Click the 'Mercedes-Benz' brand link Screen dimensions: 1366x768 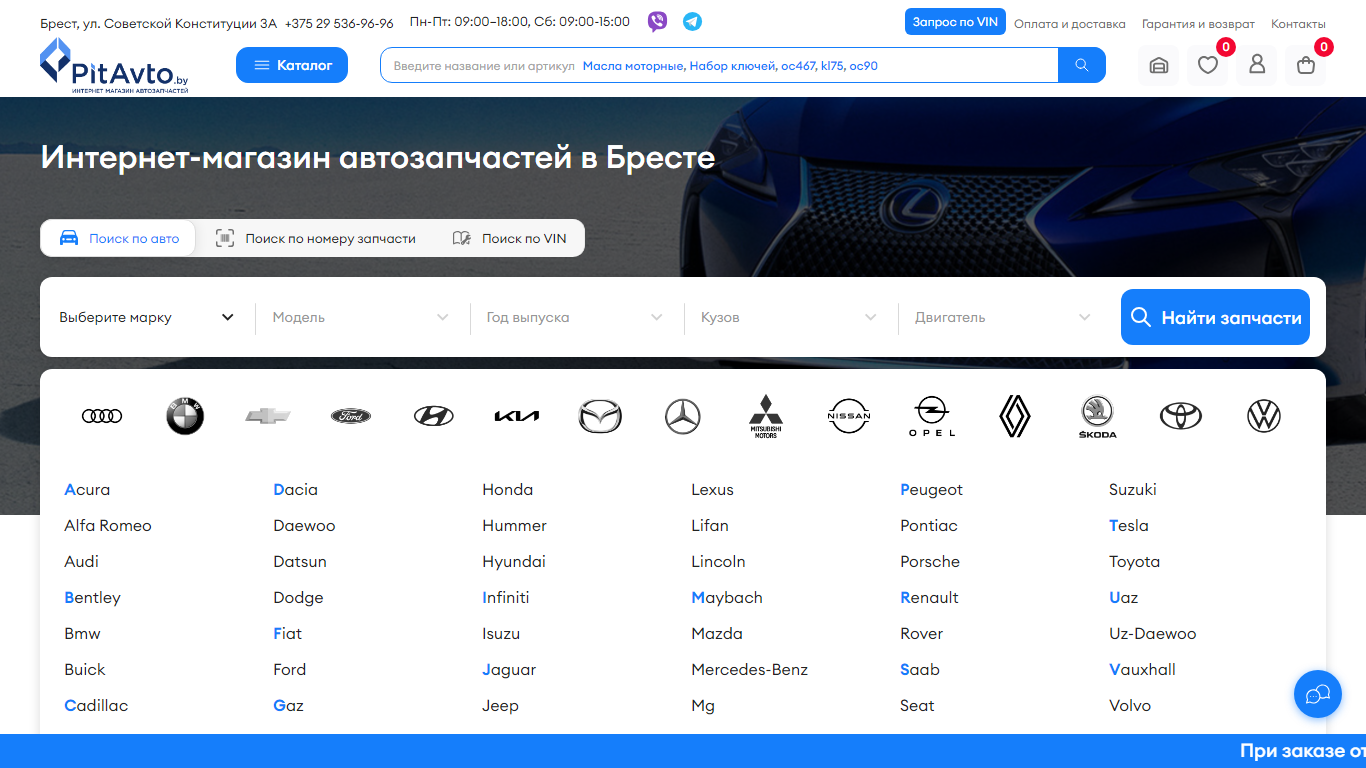point(750,669)
